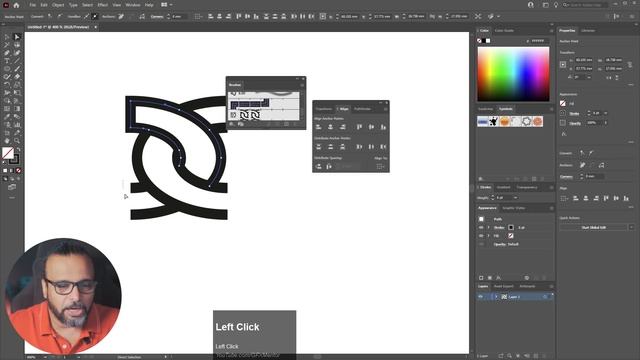The width and height of the screenshot is (640, 360).
Task: Switch to the Transparency tab
Action: [527, 187]
